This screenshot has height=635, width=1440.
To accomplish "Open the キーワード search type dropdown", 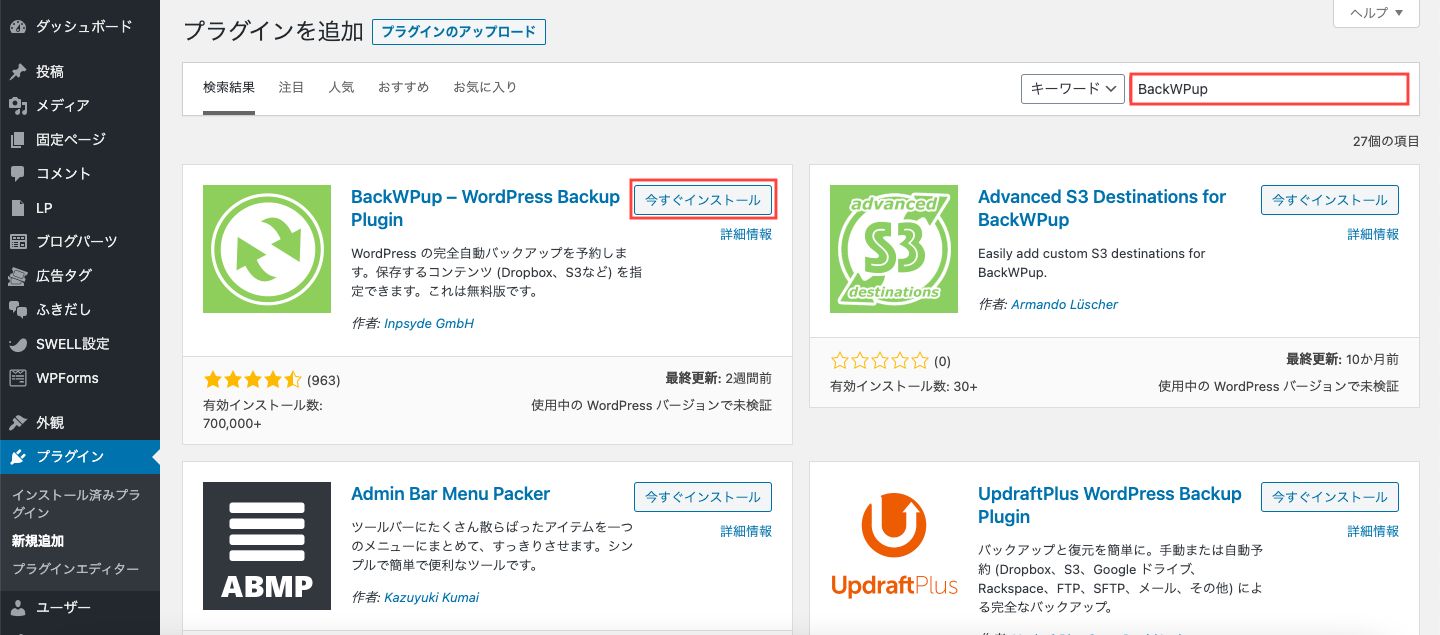I will point(1074,89).
